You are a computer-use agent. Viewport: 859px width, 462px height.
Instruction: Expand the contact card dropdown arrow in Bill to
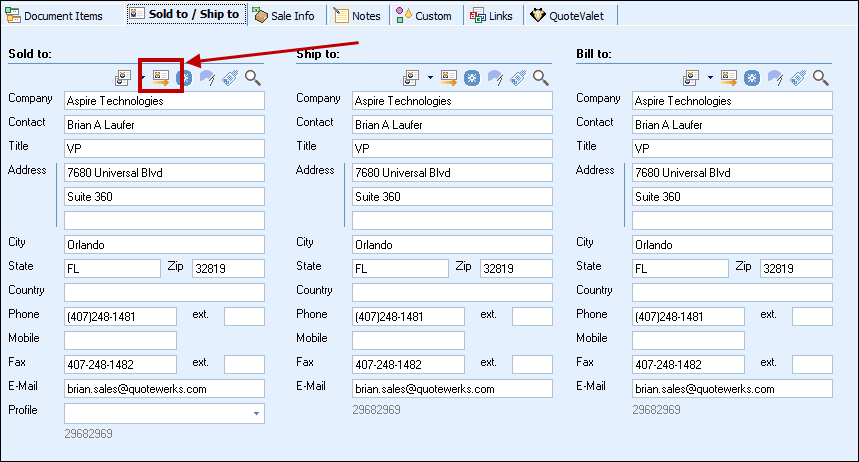(711, 77)
